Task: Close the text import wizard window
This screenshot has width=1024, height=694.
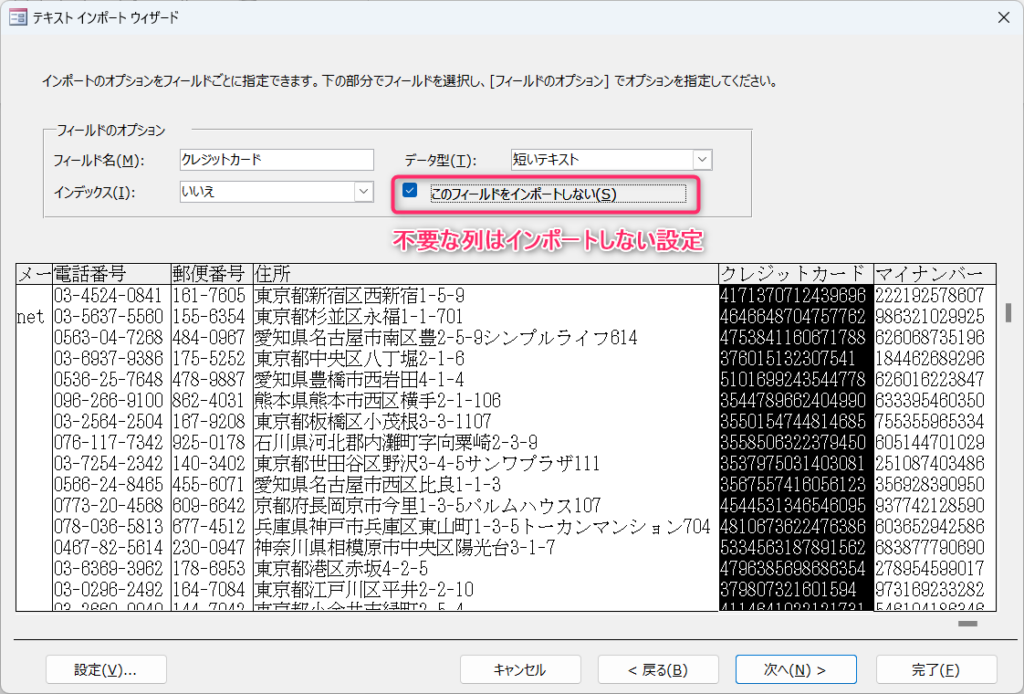Action: pyautogui.click(x=1004, y=18)
